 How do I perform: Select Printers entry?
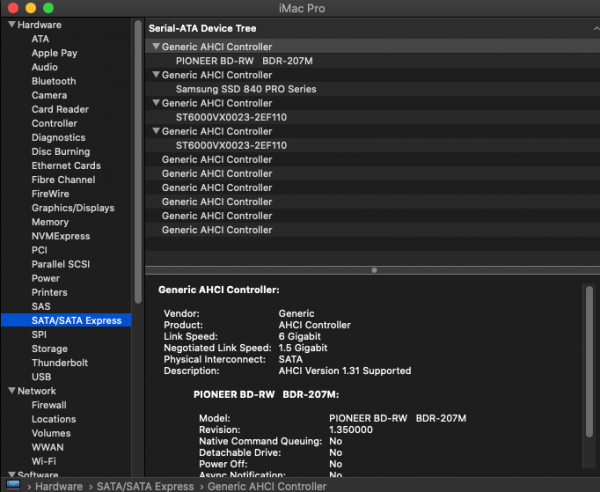[x=49, y=292]
